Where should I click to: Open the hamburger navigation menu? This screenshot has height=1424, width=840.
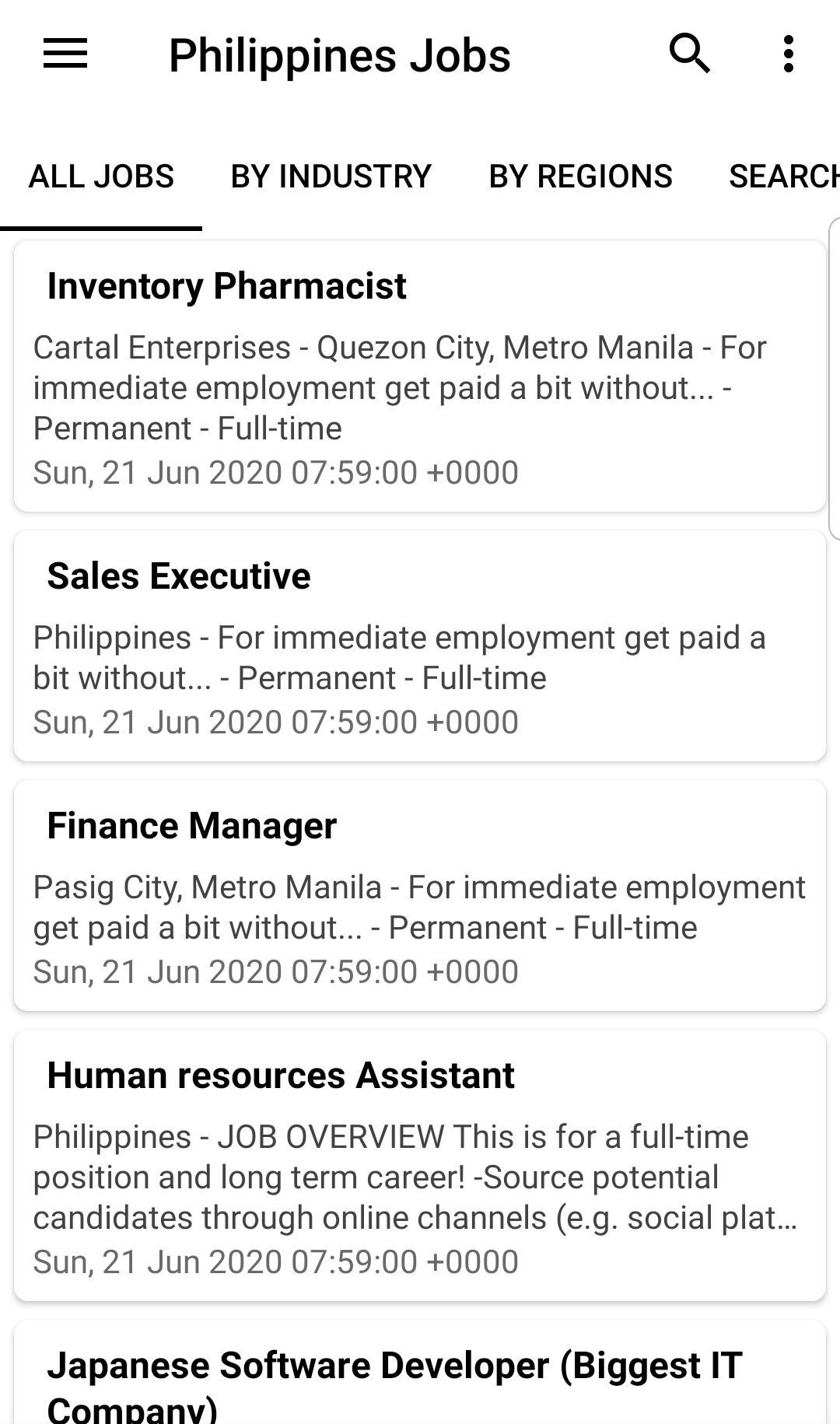(x=65, y=54)
